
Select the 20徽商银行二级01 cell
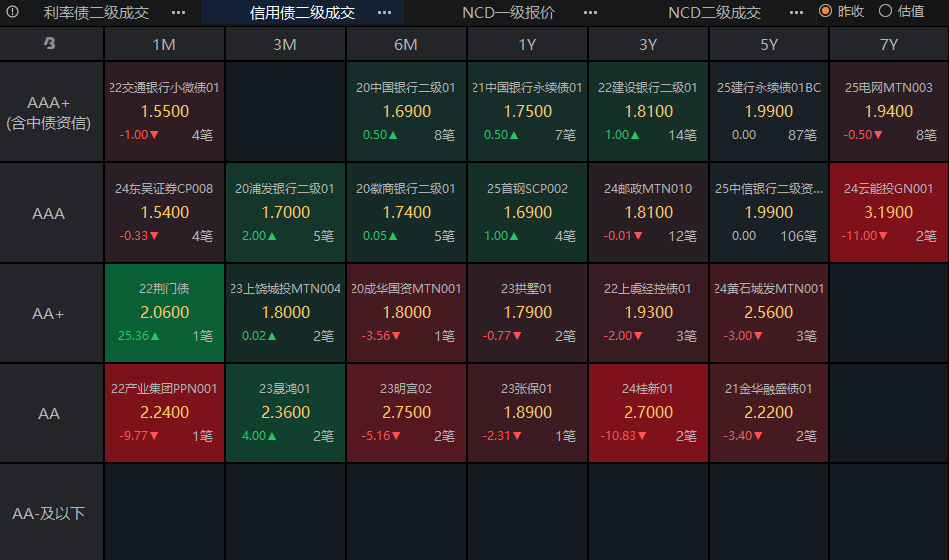[406, 212]
